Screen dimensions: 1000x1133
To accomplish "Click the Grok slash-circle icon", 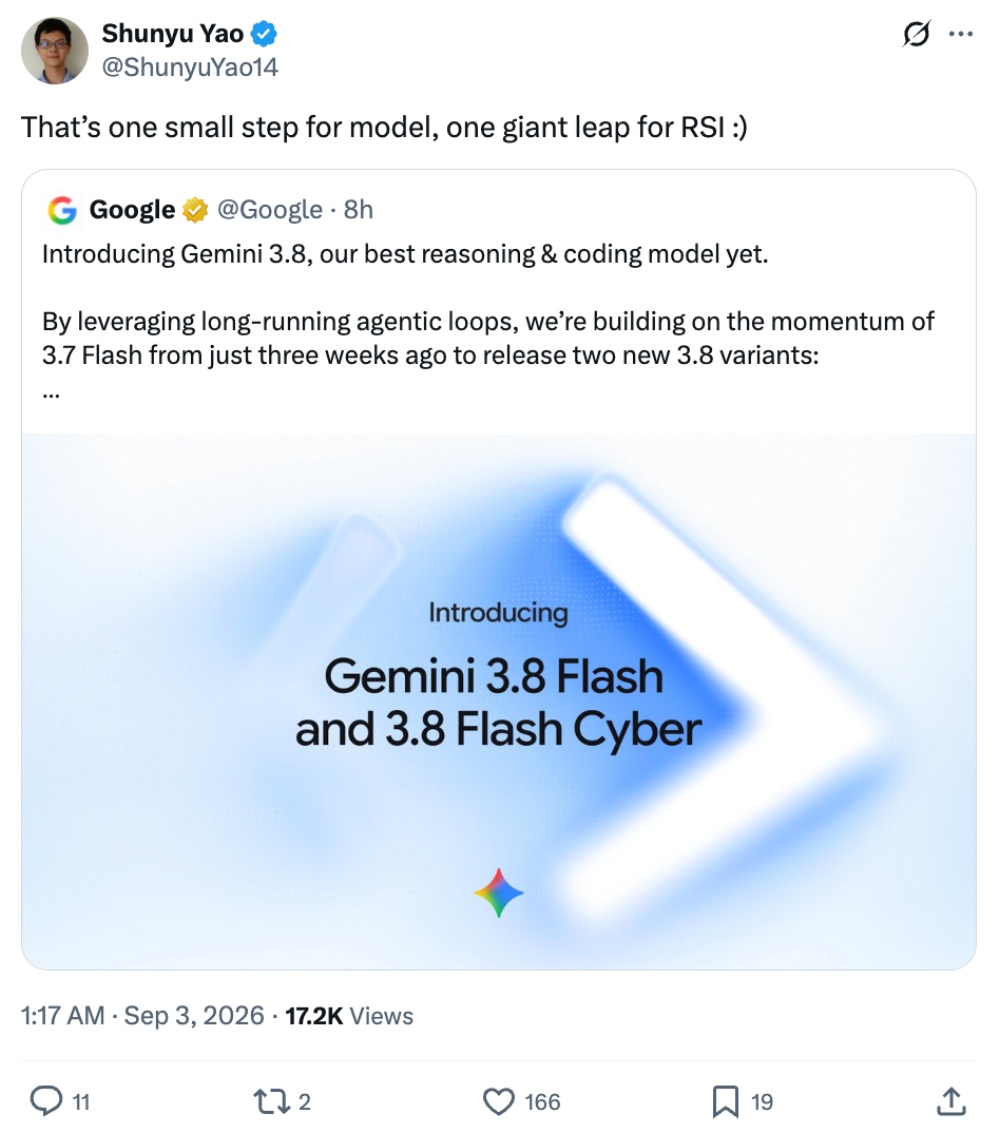I will (x=916, y=33).
